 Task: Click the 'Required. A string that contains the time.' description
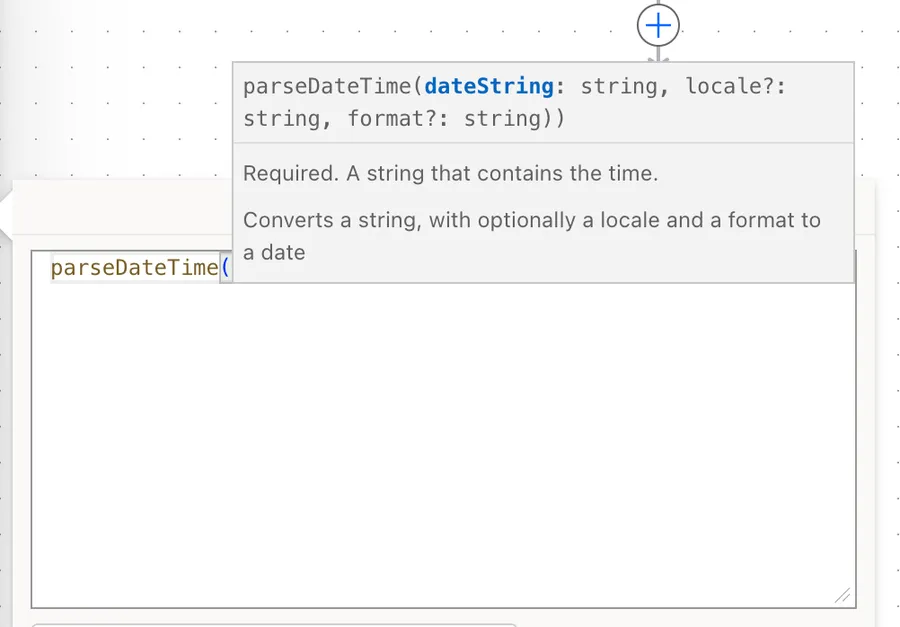(450, 173)
